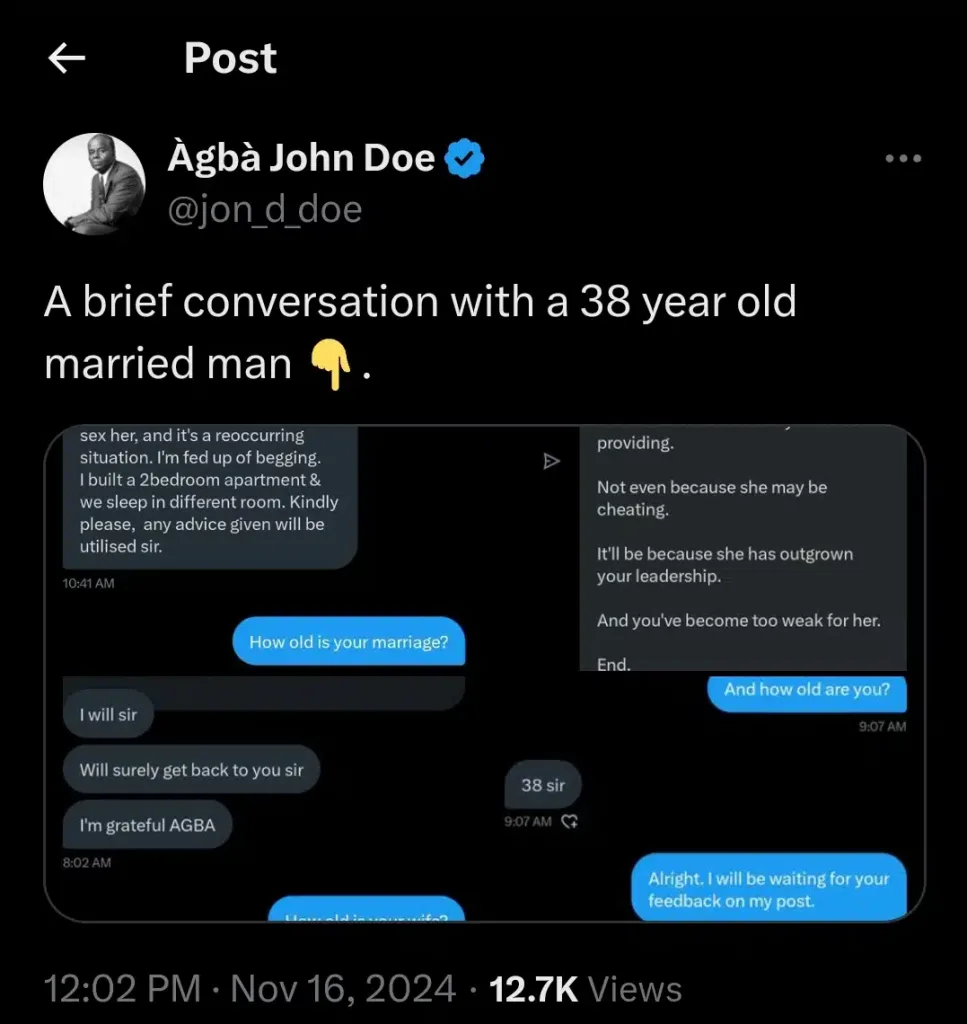Screen dimensions: 967x1024
Task: Click the "Post" header title
Action: [230, 60]
